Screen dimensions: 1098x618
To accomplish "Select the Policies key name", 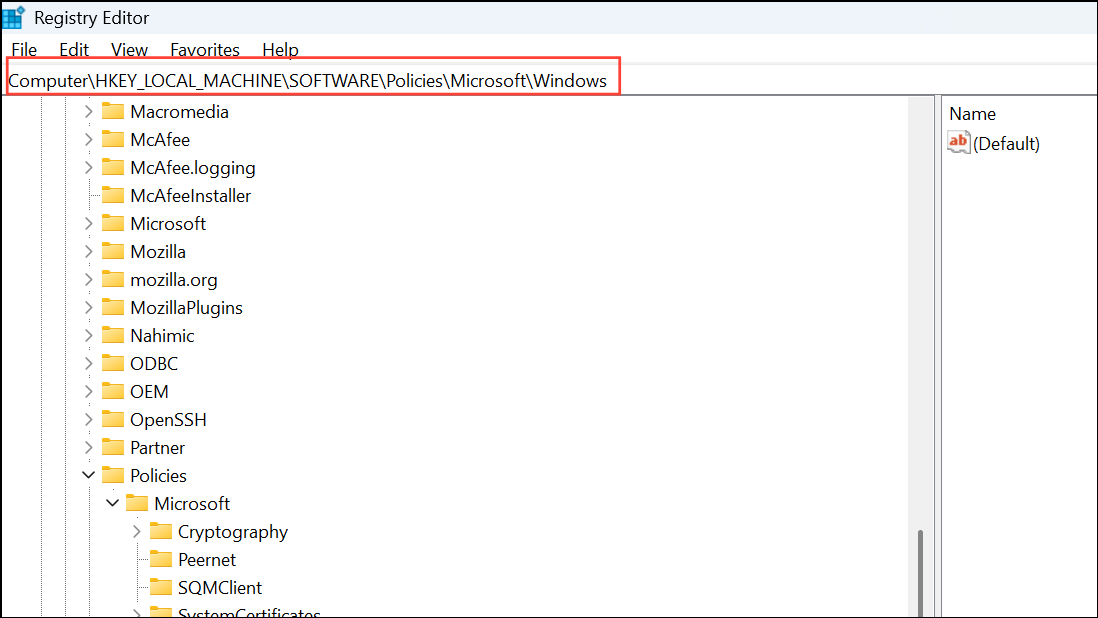I will point(158,476).
